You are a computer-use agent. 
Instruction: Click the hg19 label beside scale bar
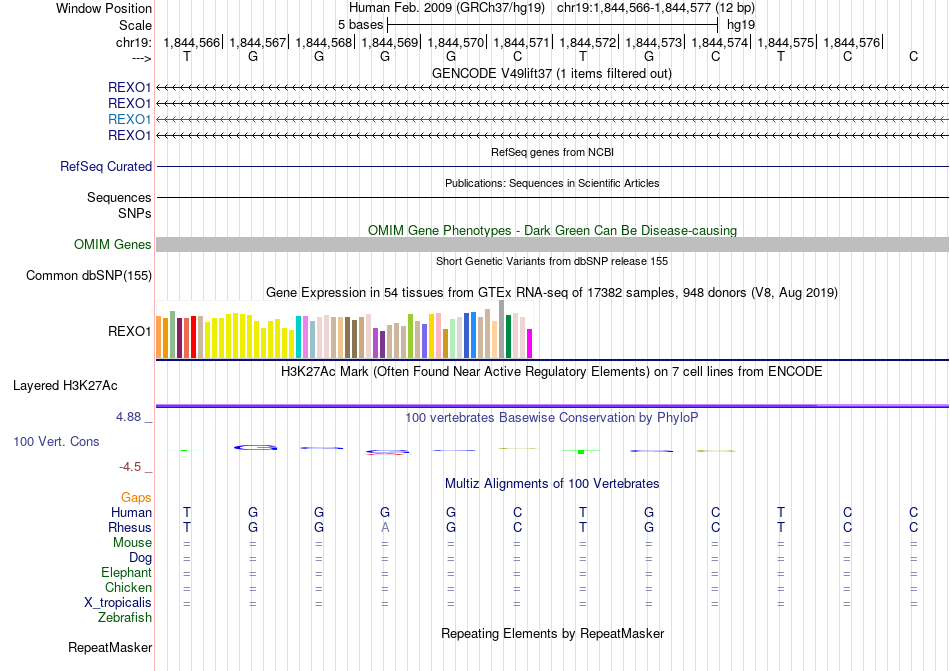(741, 25)
